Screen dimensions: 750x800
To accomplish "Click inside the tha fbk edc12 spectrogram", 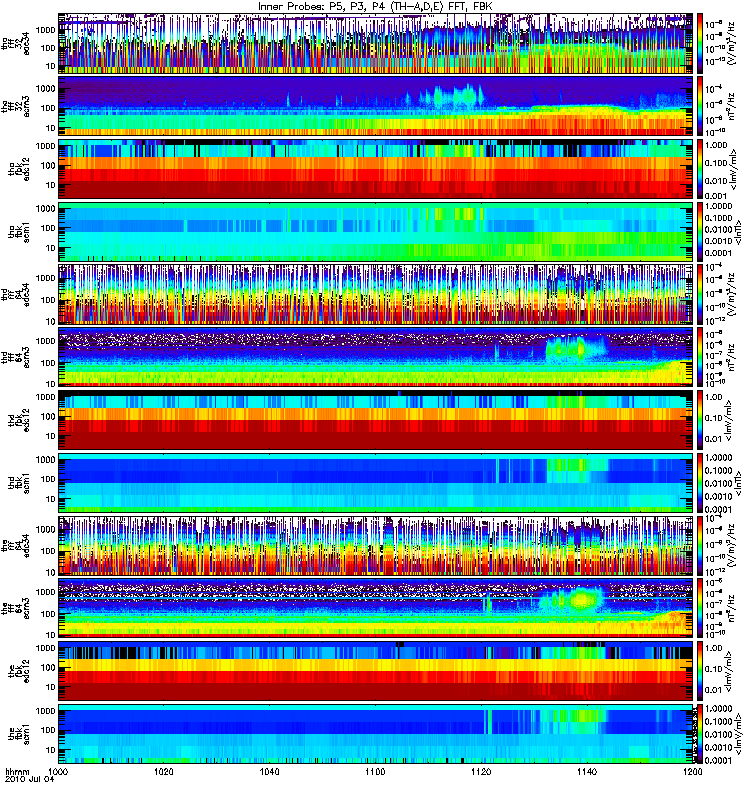I will [x=376, y=169].
